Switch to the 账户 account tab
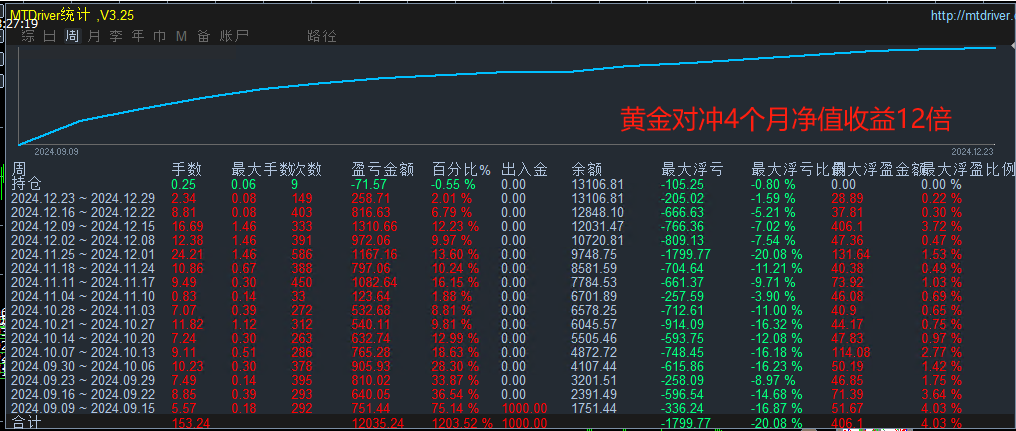Screen dimensions: 1016x431 (x=234, y=36)
